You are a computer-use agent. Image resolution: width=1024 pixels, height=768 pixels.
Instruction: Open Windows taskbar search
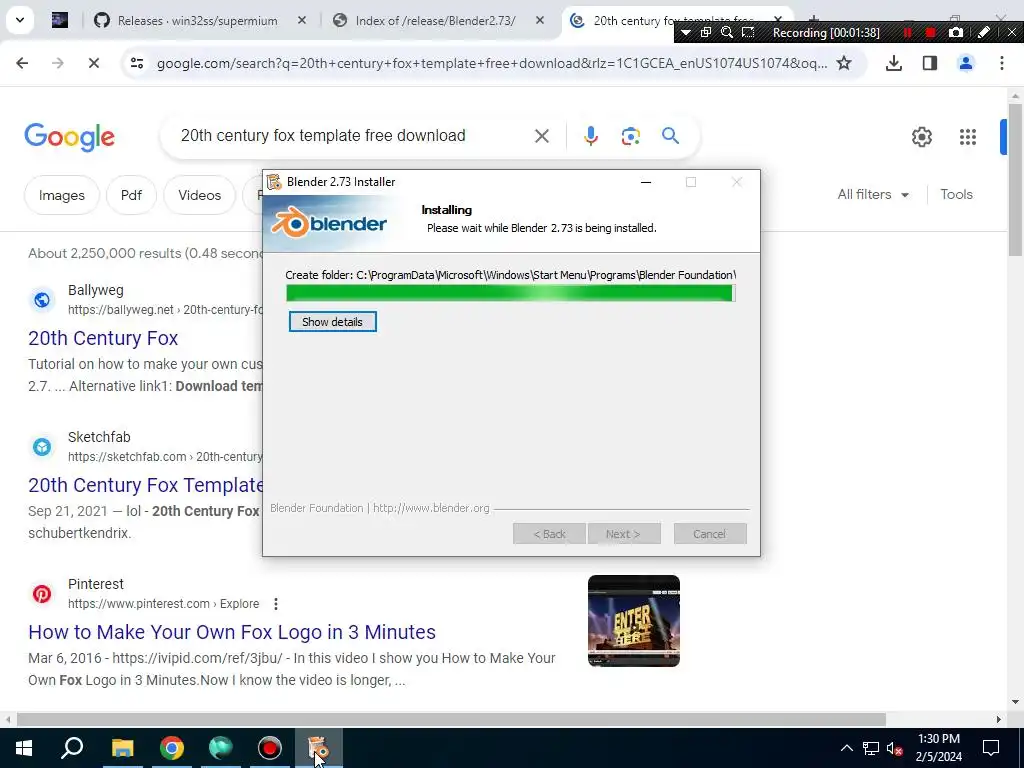point(72,748)
